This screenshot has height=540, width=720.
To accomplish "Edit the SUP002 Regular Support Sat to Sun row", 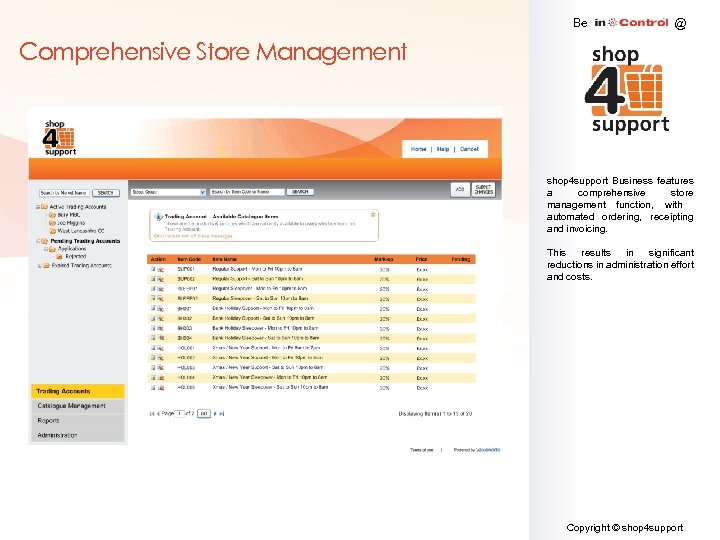I will click(153, 279).
